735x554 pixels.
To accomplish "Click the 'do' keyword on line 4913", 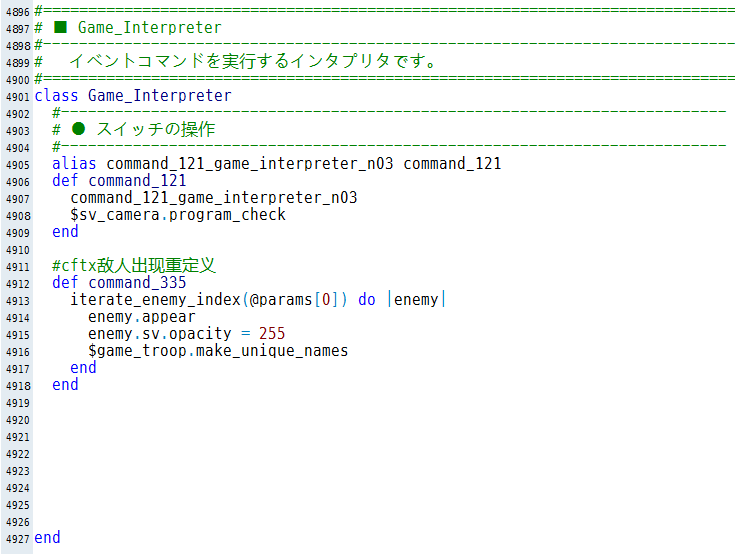I will pos(367,299).
